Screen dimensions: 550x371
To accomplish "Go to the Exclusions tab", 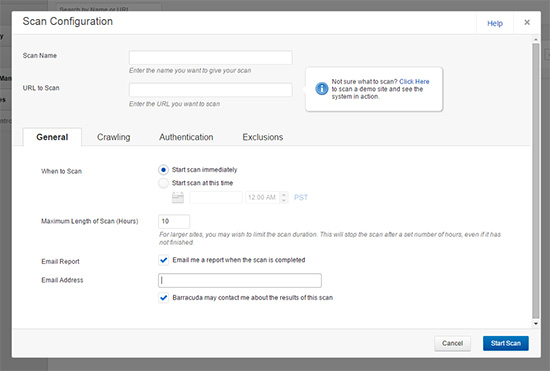I will 263,137.
